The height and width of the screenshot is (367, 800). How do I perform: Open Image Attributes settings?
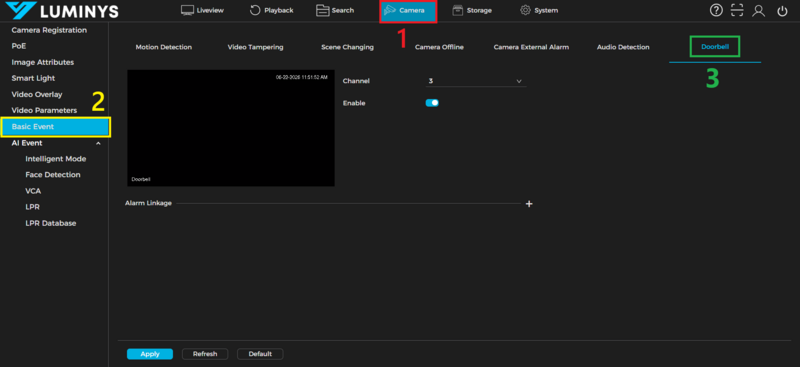(43, 62)
